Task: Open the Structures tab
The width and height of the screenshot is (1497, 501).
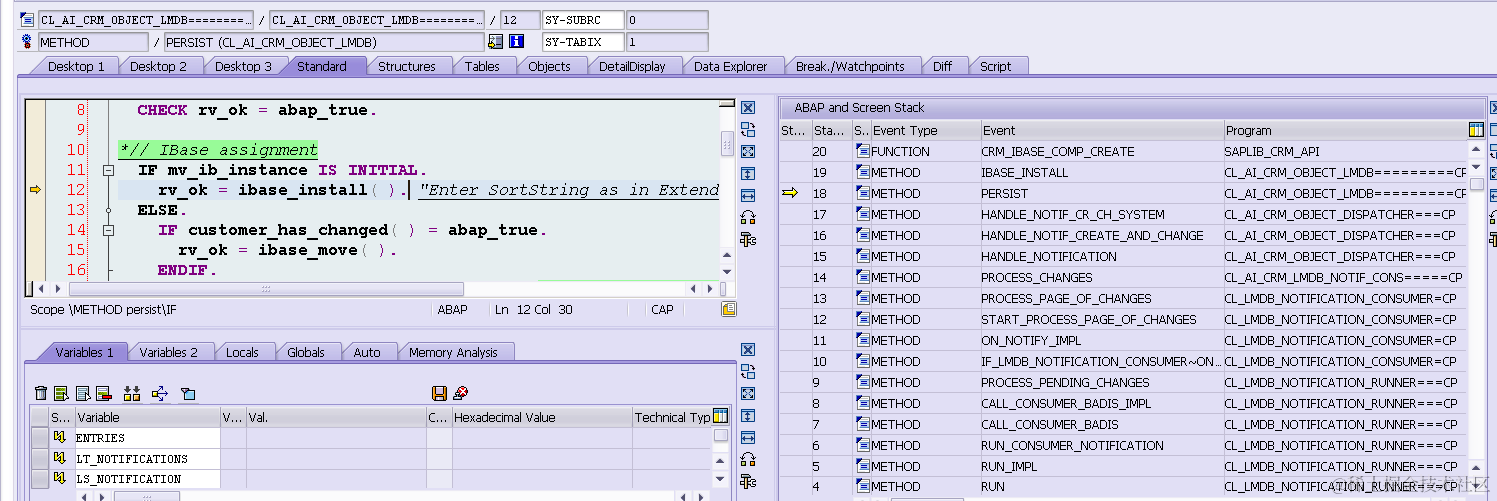Action: pos(406,66)
